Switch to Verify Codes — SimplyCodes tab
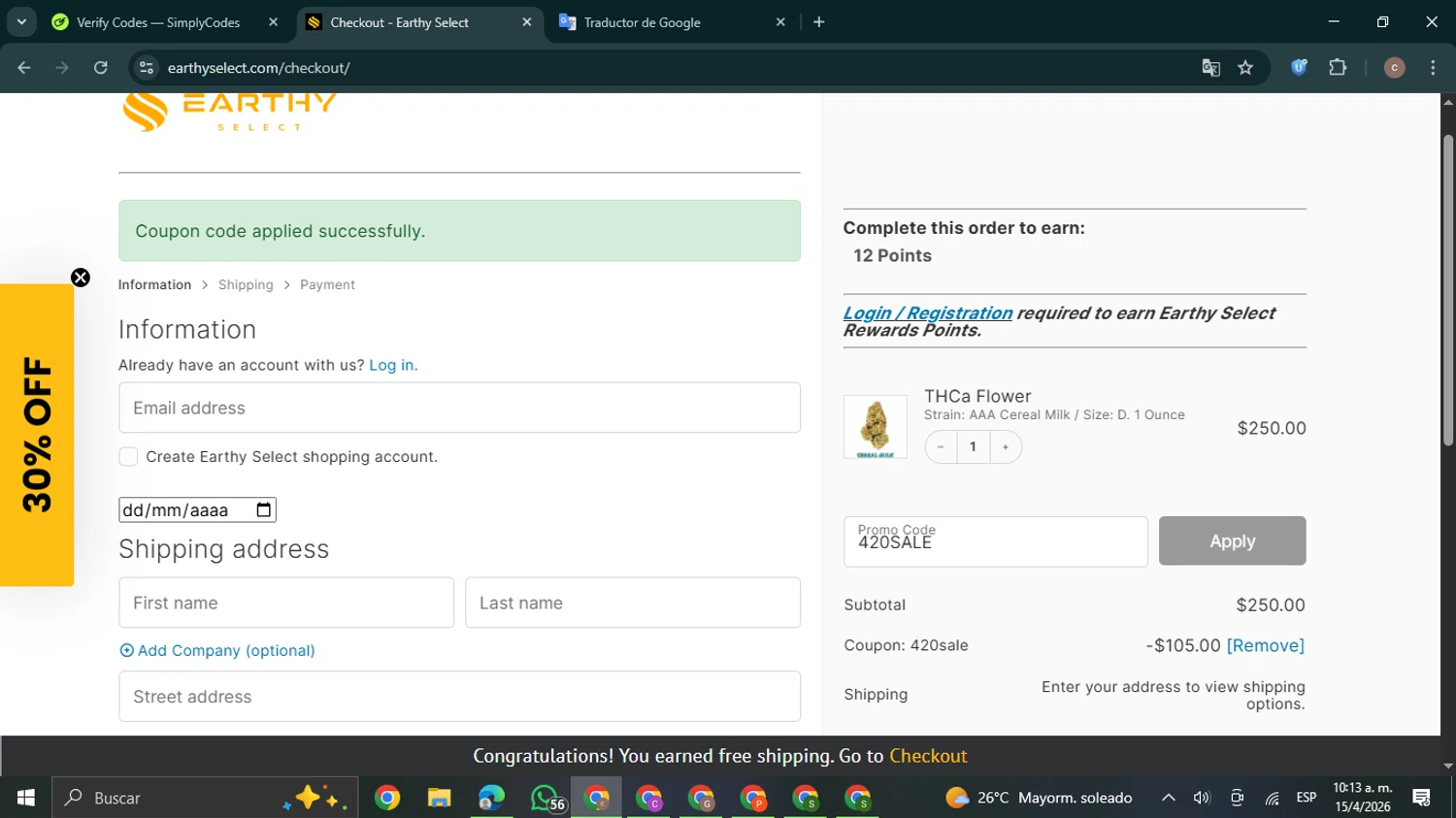Image resolution: width=1456 pixels, height=818 pixels. coord(158,22)
